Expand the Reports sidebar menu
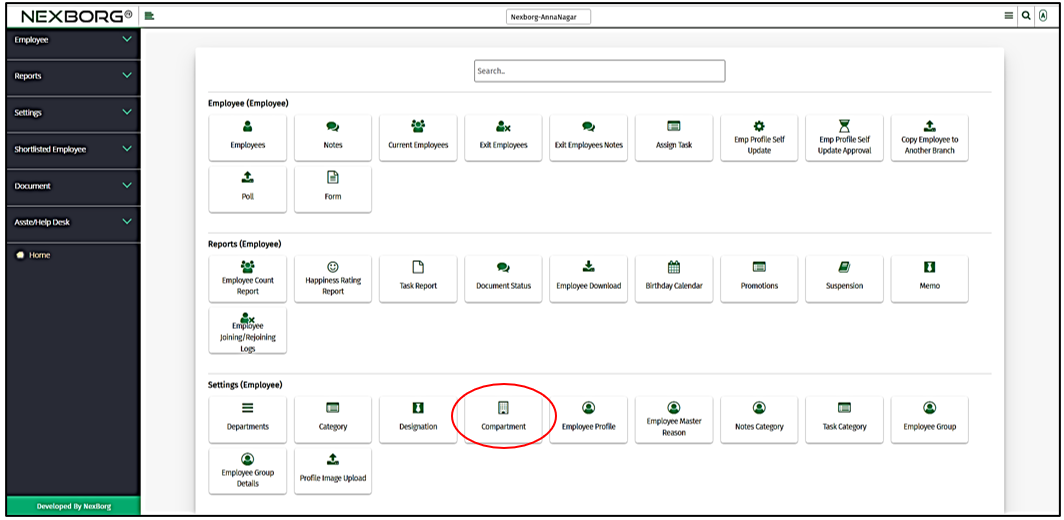This screenshot has height=520, width=1064. point(73,76)
